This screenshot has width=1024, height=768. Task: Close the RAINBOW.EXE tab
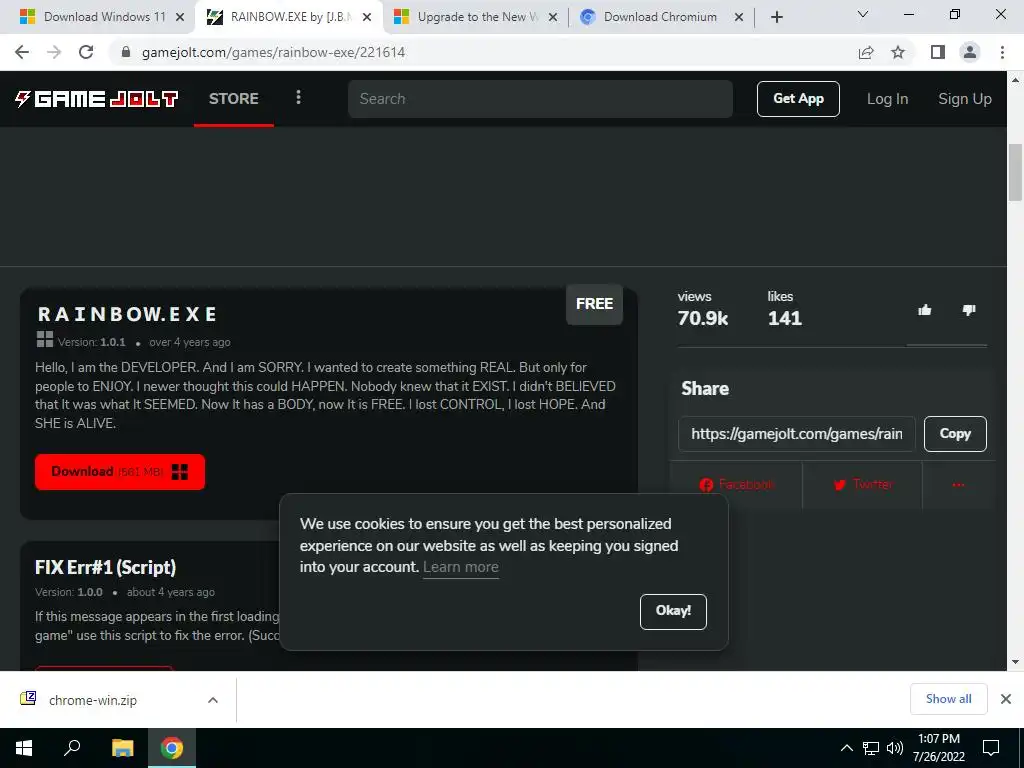tap(367, 18)
